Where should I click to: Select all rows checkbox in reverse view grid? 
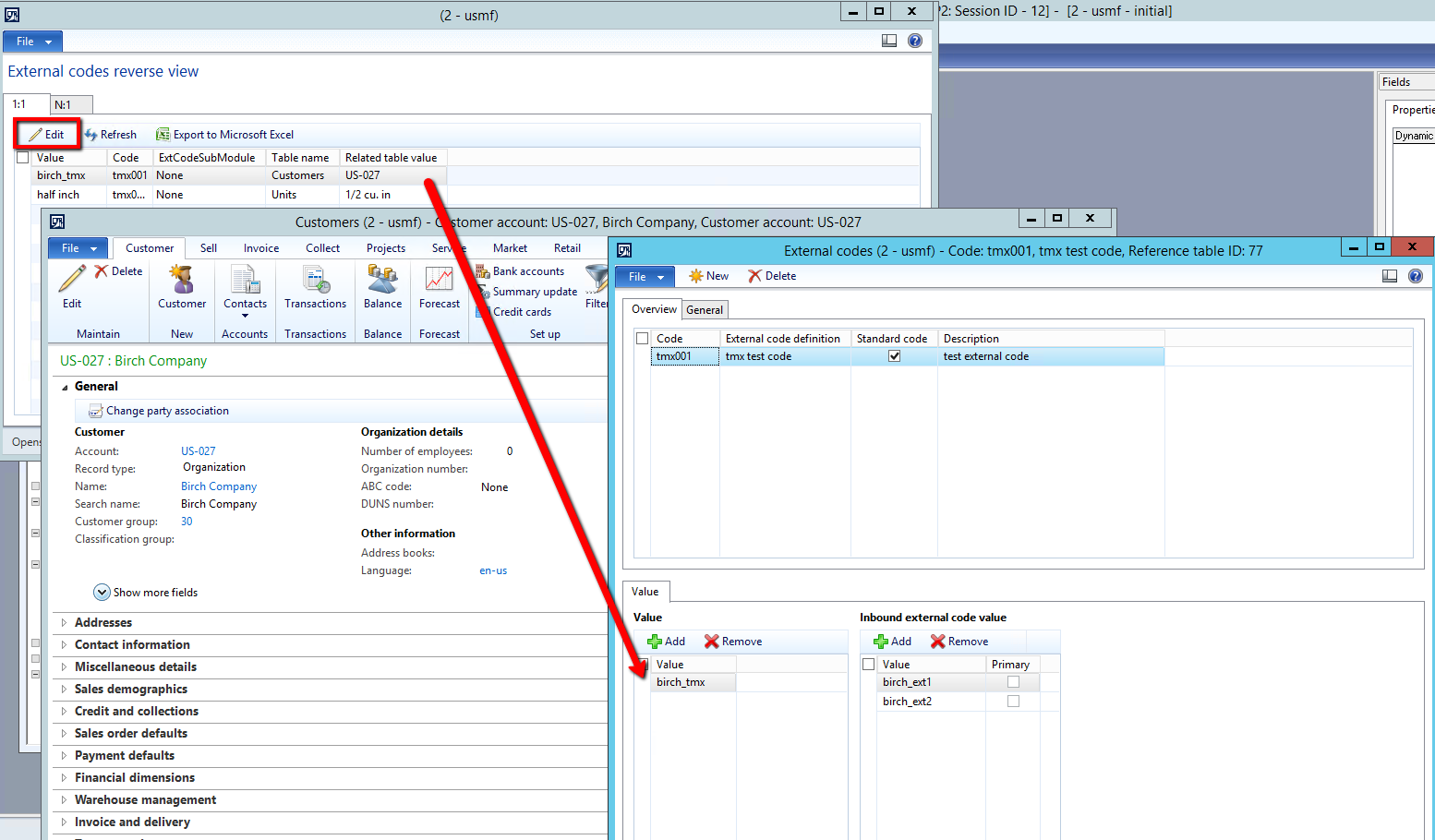23,158
